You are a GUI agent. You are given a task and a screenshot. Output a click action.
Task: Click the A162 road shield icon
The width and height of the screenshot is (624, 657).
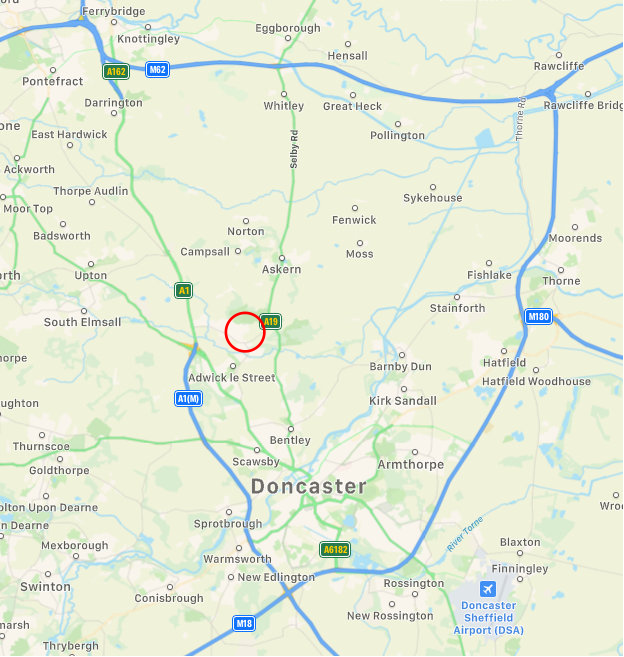(x=116, y=72)
